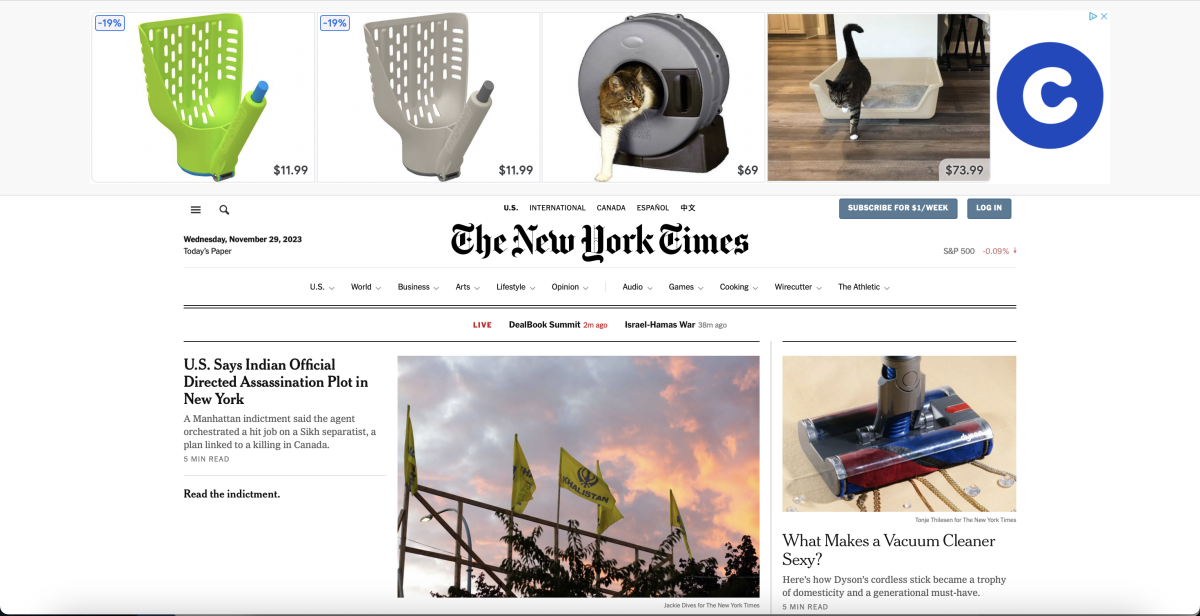Open the Dyson vacuum cleaner article image
The image size is (1200, 616).
(899, 434)
